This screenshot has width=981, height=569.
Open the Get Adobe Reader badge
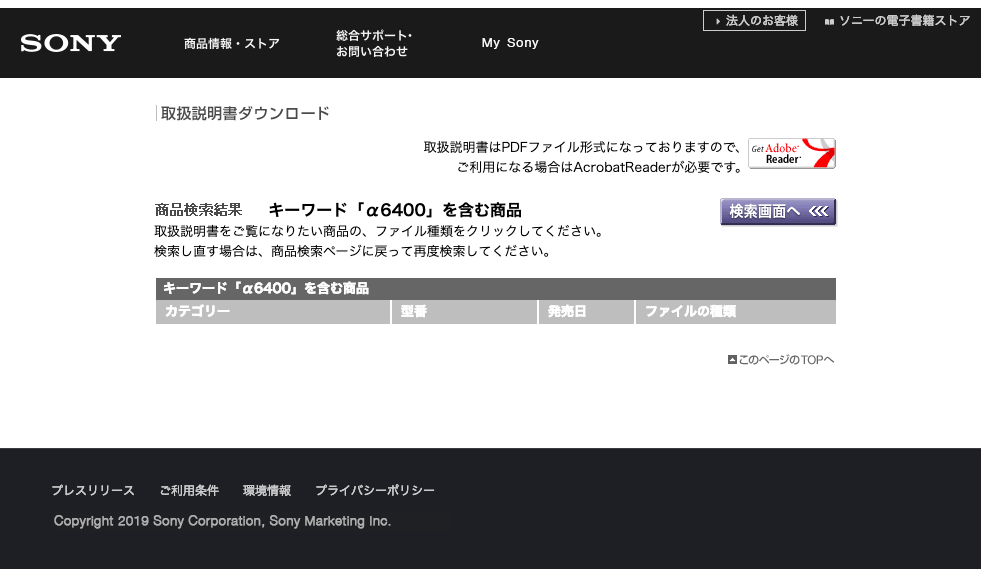click(792, 153)
